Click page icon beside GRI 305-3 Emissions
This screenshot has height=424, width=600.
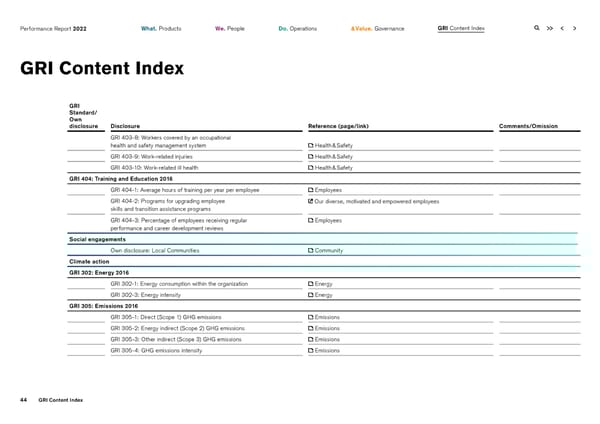click(x=311, y=339)
